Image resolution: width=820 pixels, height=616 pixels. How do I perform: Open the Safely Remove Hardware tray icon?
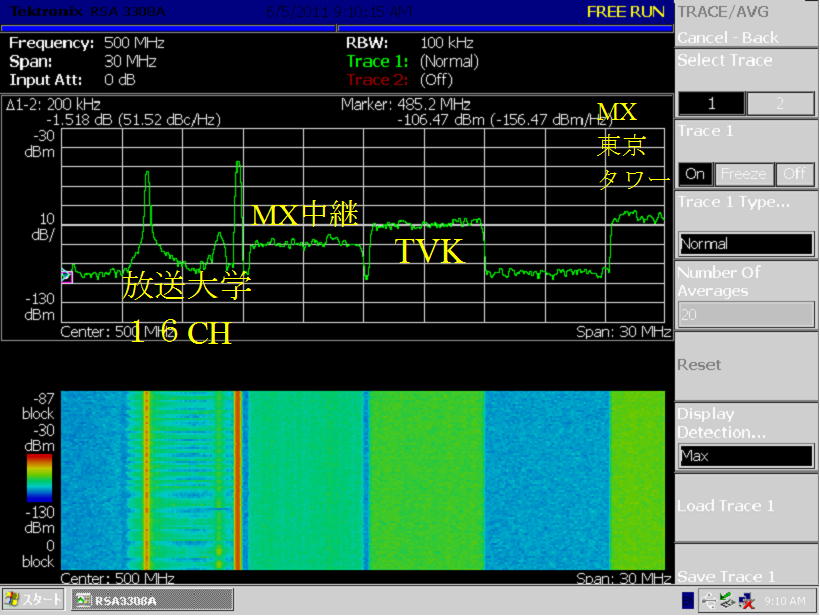click(x=727, y=600)
